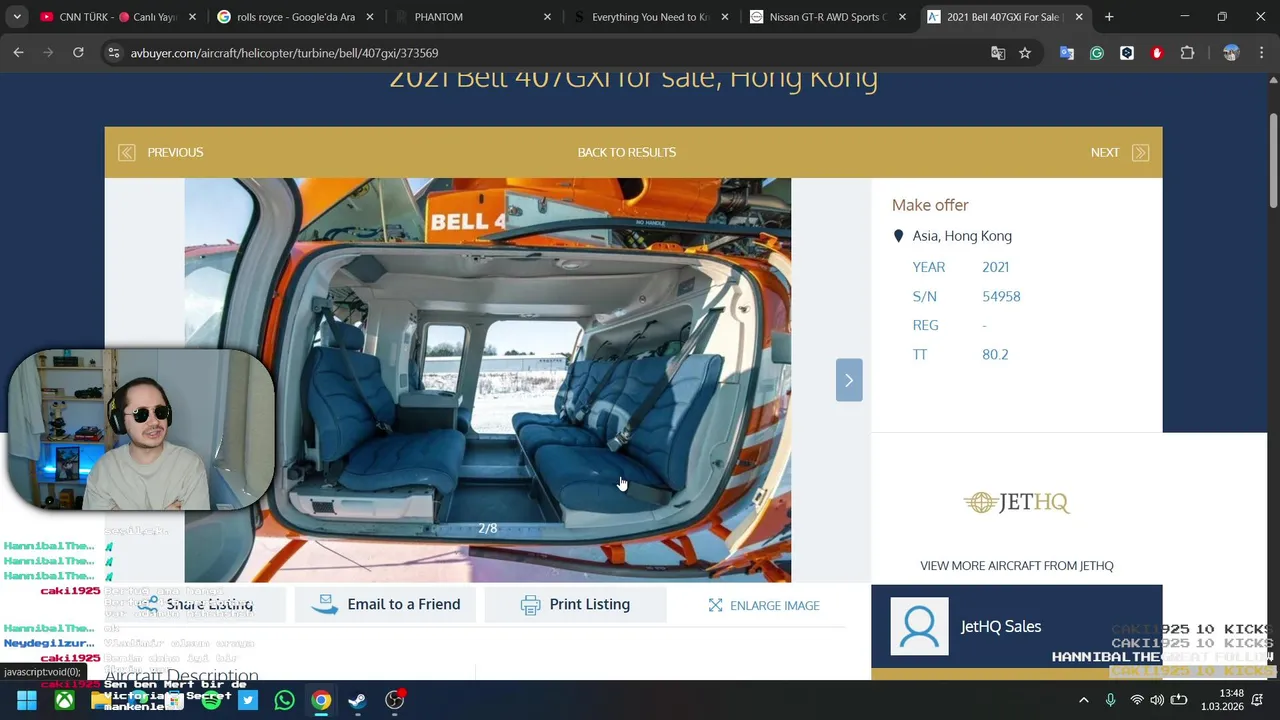Click the NEXT listing arrow icon

coord(1140,152)
